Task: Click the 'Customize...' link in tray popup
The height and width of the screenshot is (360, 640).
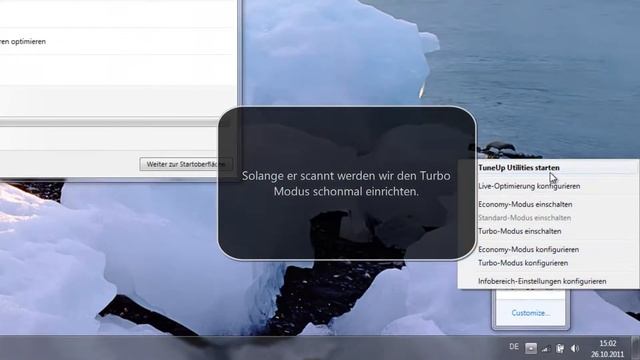Action: coord(530,313)
